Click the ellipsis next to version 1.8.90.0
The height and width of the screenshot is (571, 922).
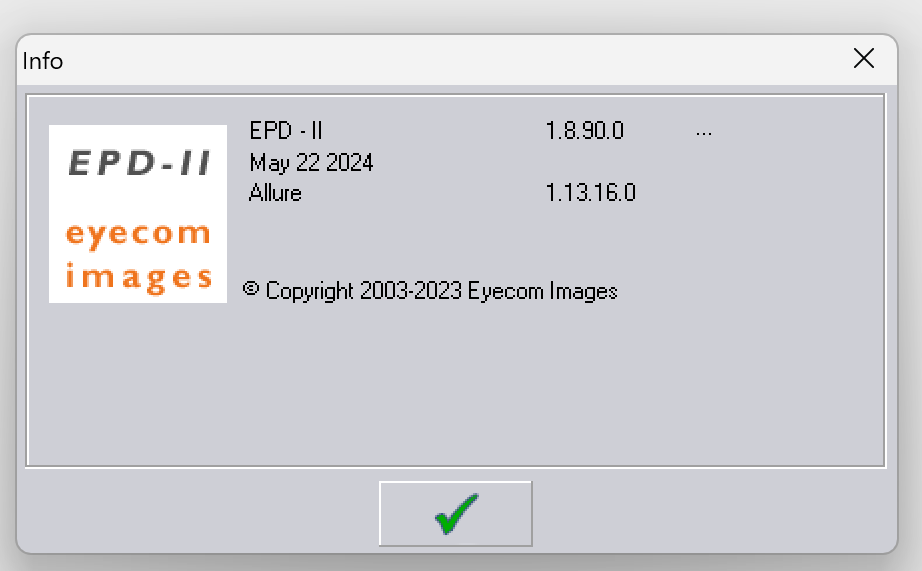(x=703, y=132)
